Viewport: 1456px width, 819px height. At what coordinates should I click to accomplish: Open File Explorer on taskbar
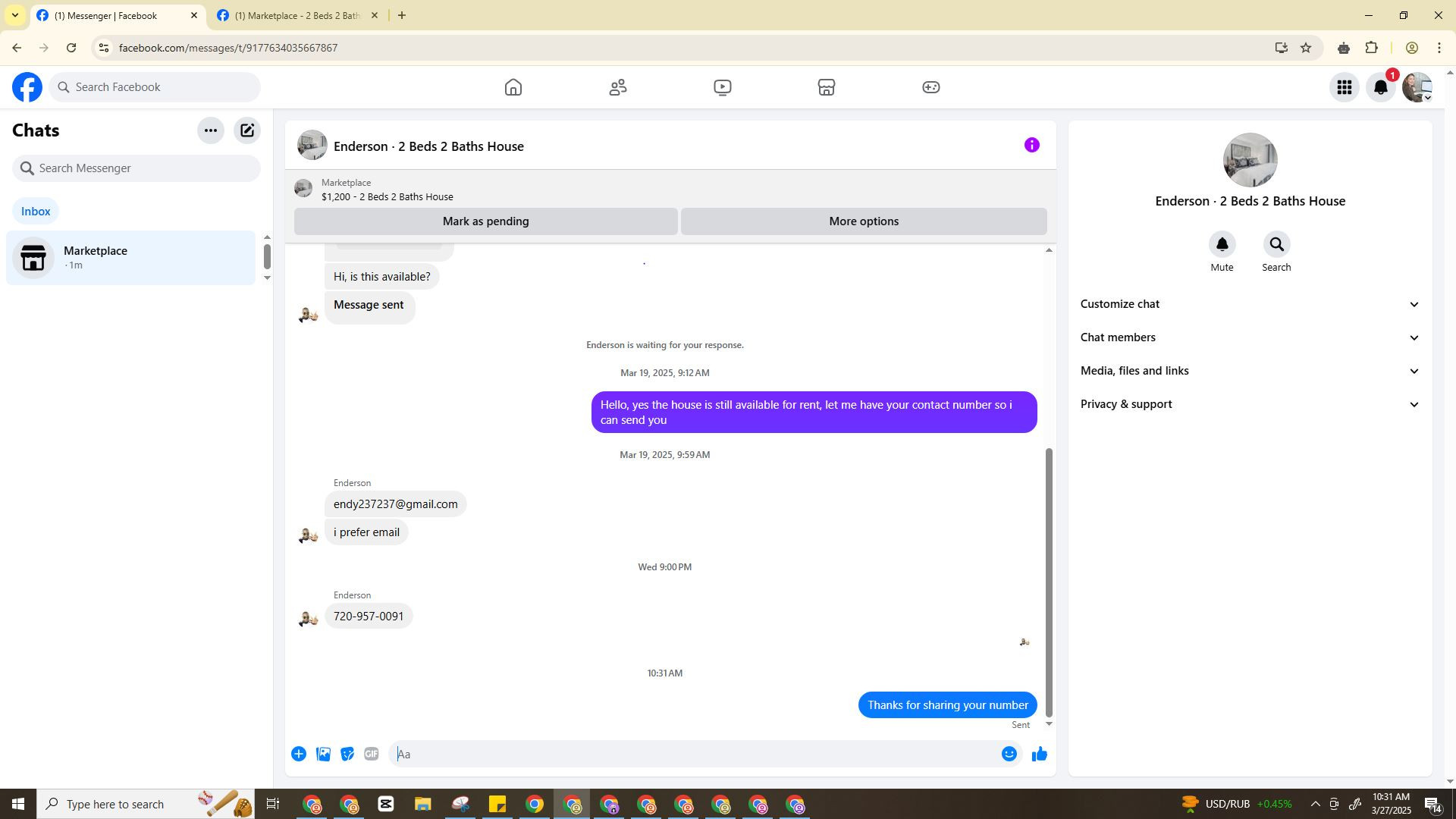click(422, 804)
